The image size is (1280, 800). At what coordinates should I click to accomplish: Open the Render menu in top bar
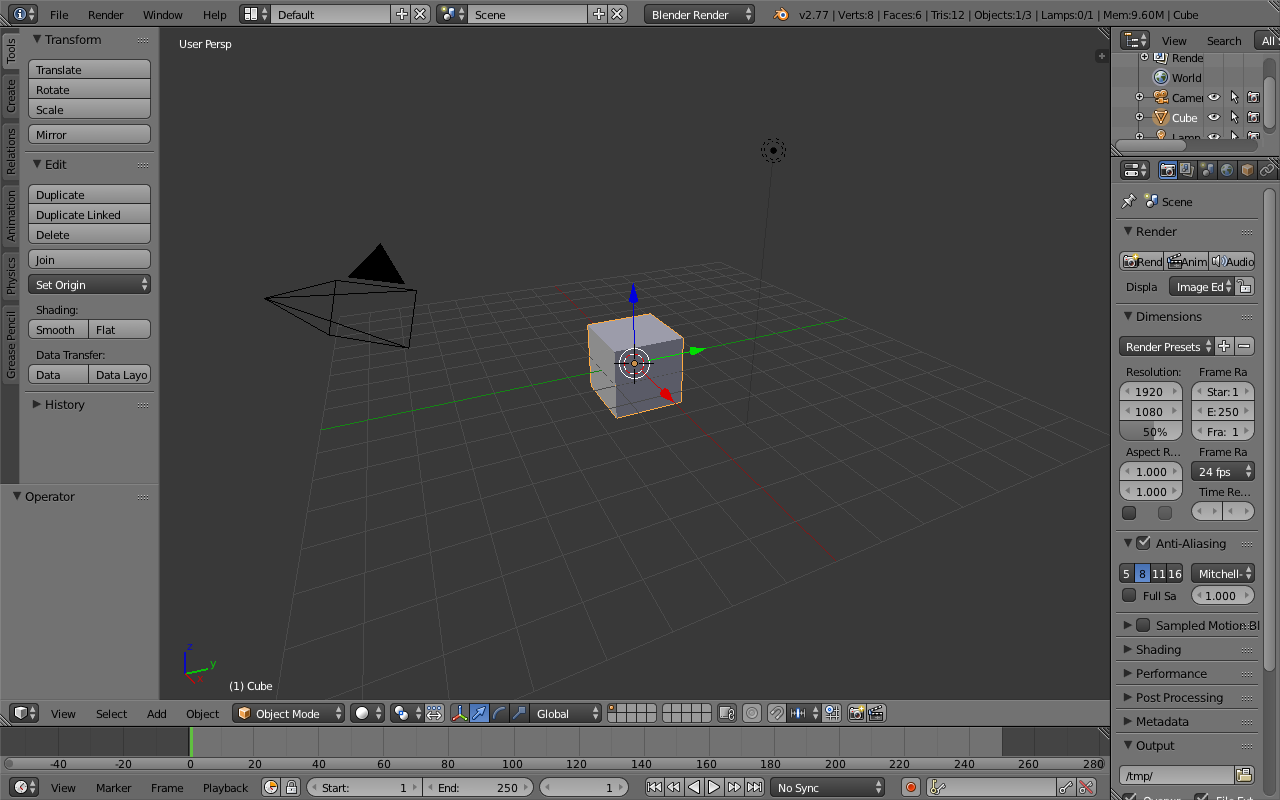(x=105, y=14)
